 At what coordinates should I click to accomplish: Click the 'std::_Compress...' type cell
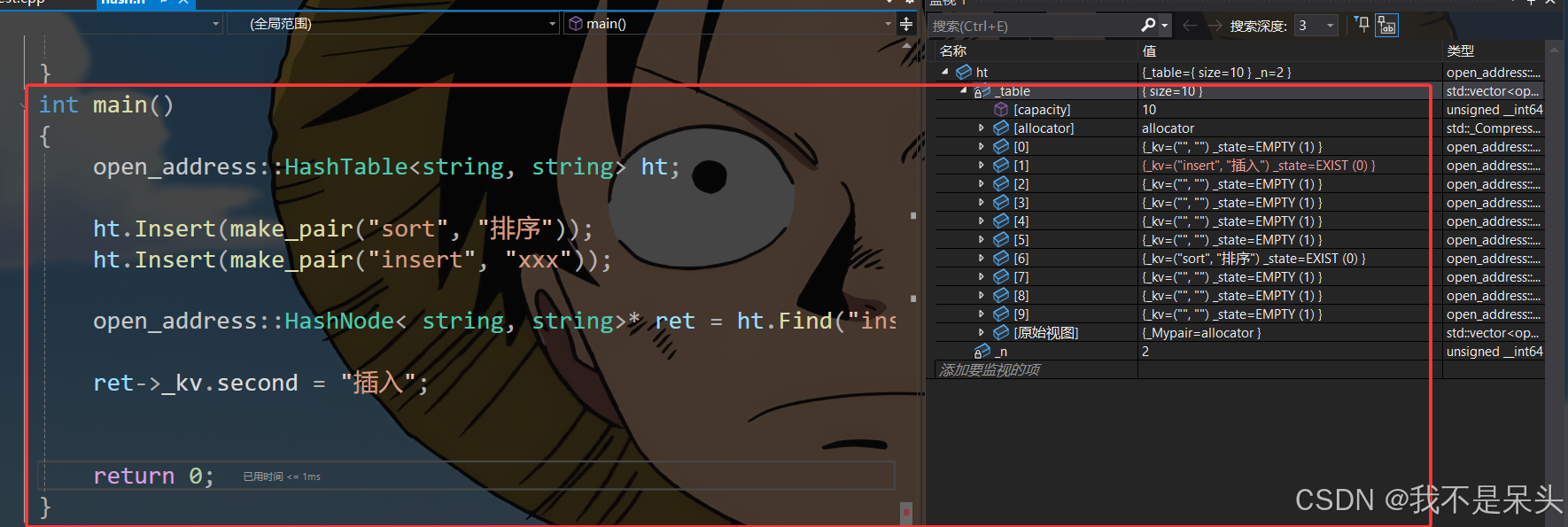(1494, 128)
